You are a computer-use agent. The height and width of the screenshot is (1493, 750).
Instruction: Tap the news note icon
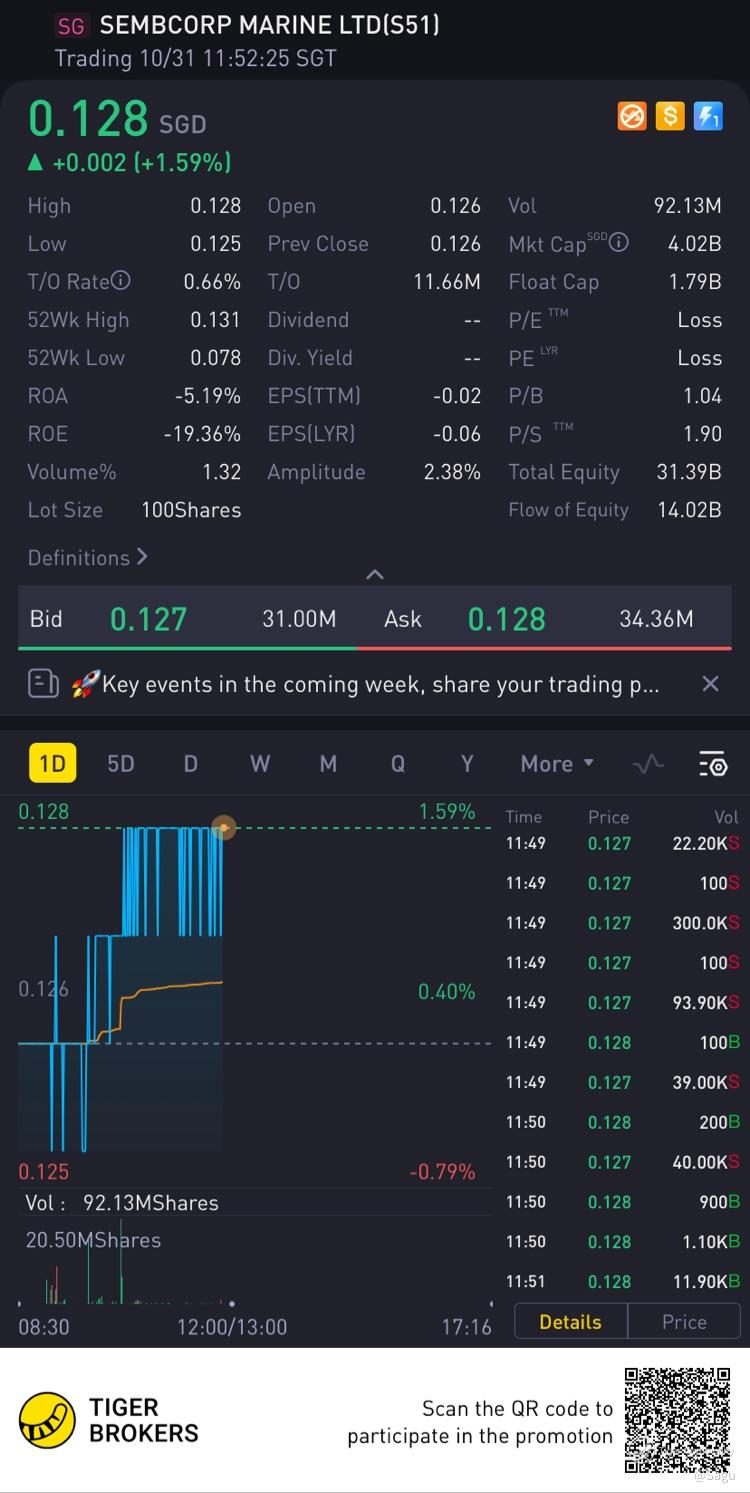[43, 684]
